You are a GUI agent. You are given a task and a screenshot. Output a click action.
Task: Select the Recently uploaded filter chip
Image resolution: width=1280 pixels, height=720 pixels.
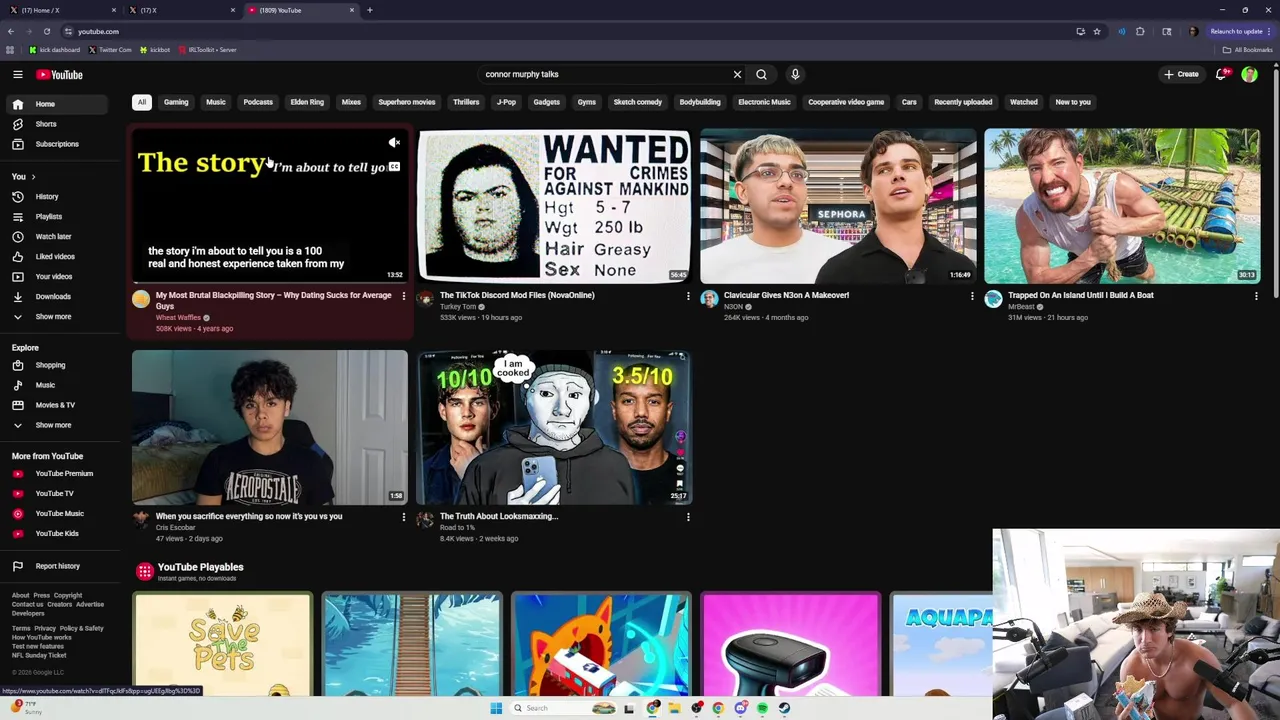pyautogui.click(x=963, y=102)
